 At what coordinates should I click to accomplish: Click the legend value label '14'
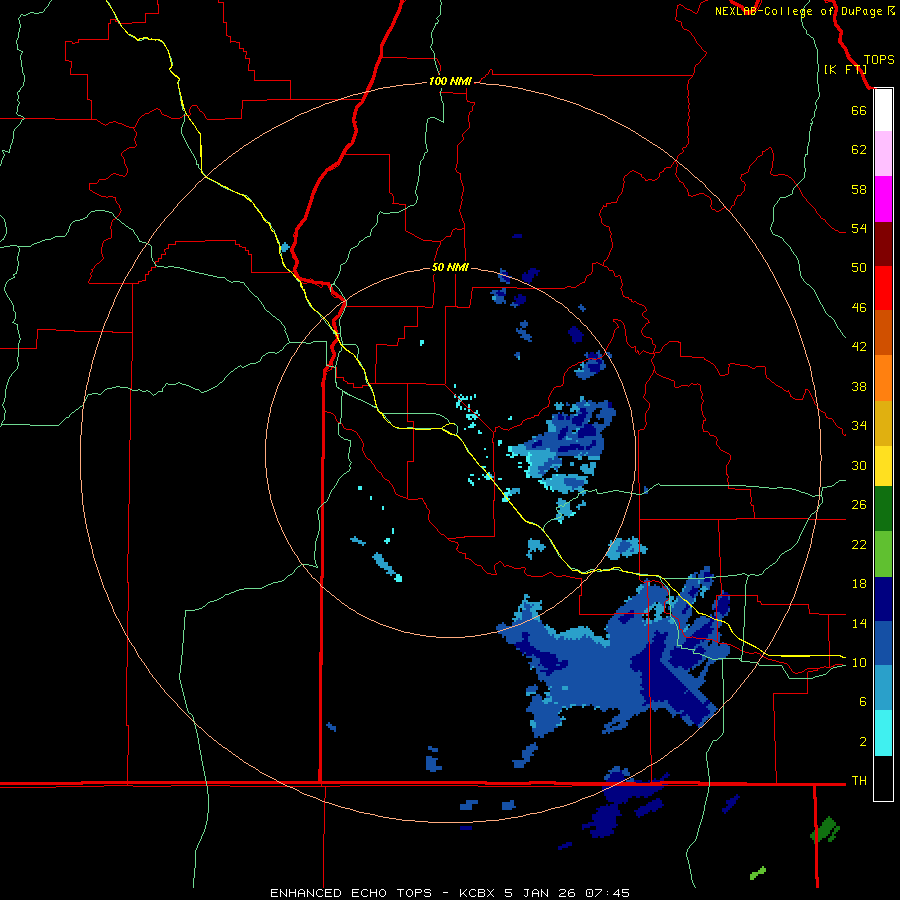(x=859, y=623)
